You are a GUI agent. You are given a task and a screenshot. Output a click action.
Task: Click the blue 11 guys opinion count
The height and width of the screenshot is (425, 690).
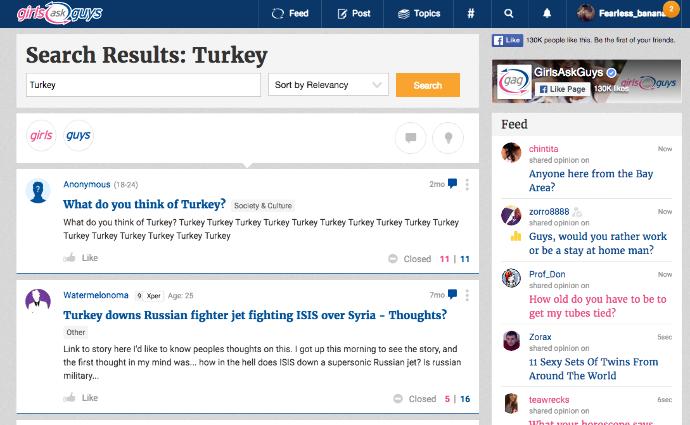tap(465, 259)
